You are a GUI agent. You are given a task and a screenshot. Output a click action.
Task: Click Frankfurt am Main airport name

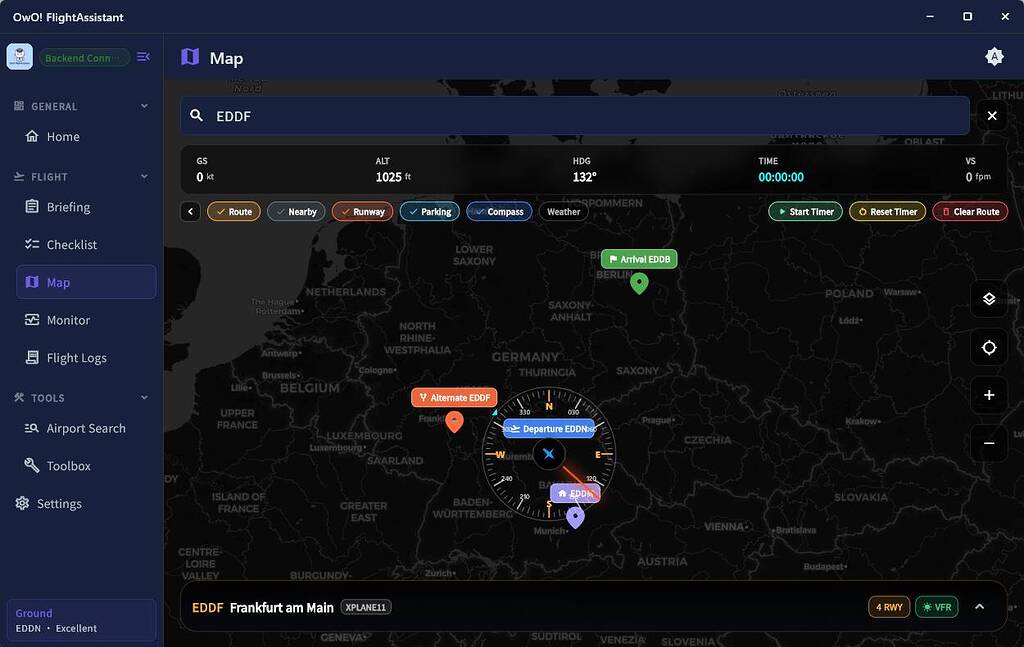point(281,607)
